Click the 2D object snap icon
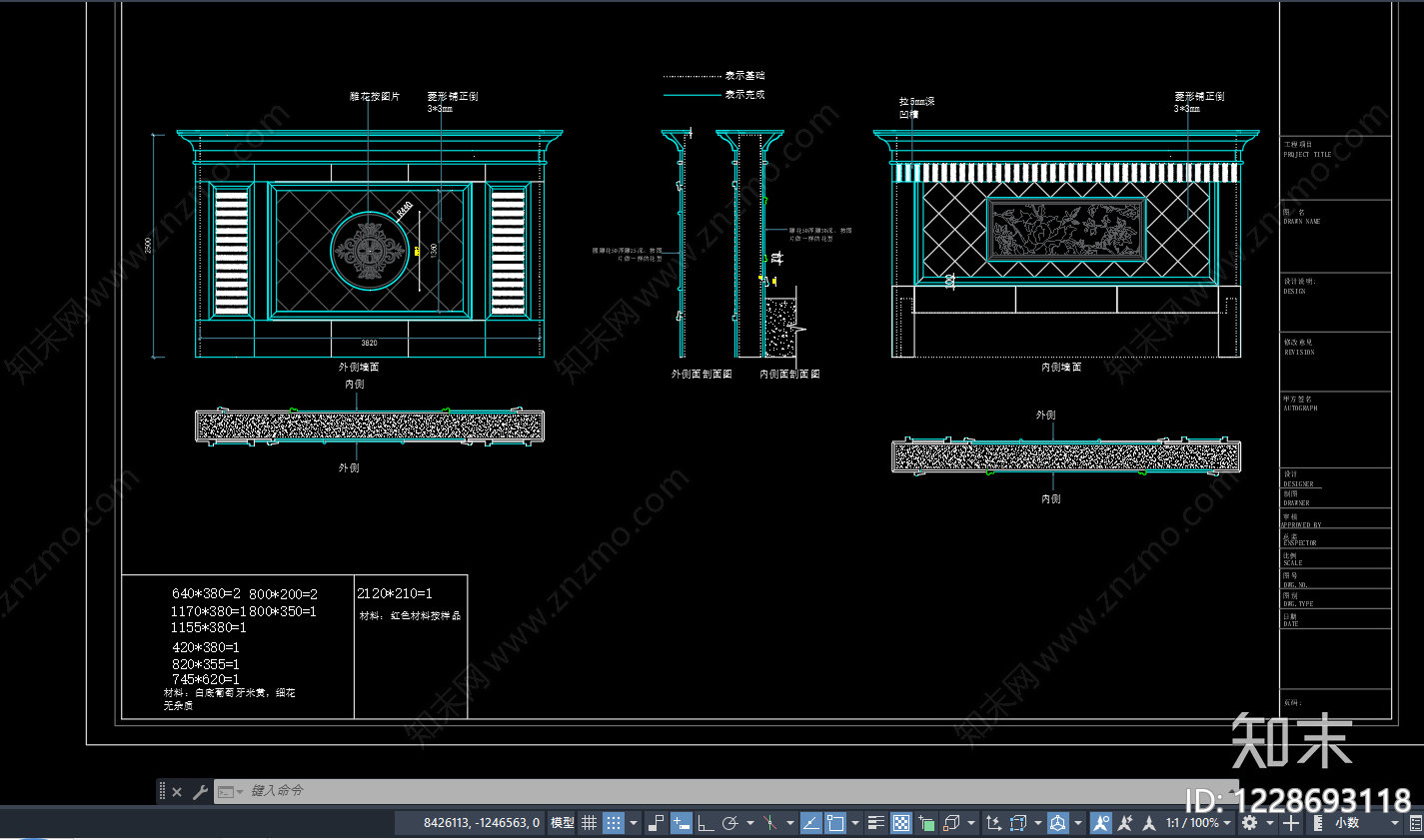The image size is (1424, 840). (835, 823)
